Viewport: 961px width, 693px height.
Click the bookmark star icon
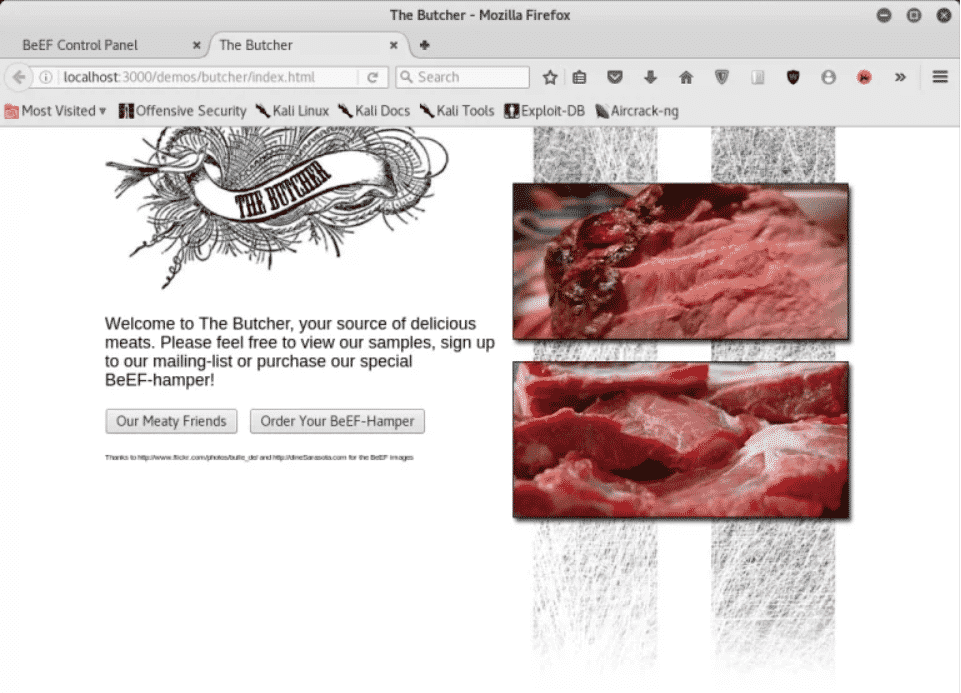click(550, 77)
